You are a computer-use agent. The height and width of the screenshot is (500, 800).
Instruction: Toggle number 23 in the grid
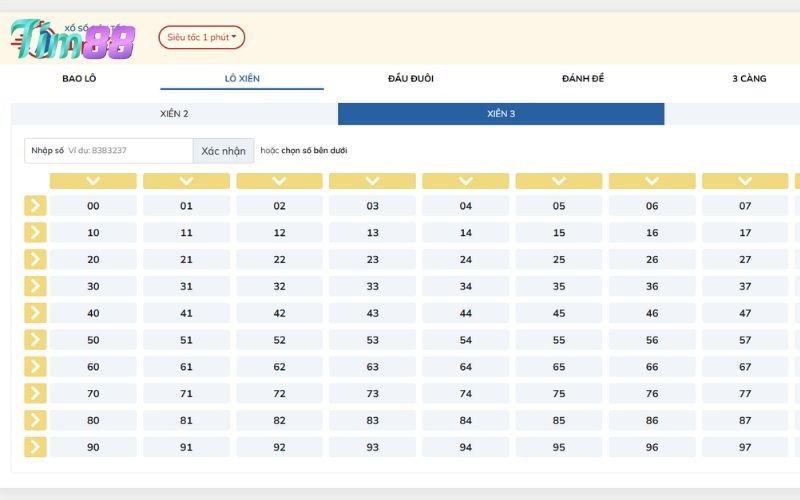tap(372, 260)
